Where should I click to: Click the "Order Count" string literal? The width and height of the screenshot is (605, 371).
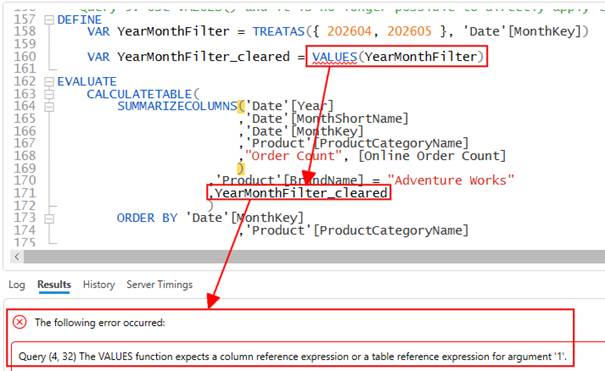pos(293,156)
